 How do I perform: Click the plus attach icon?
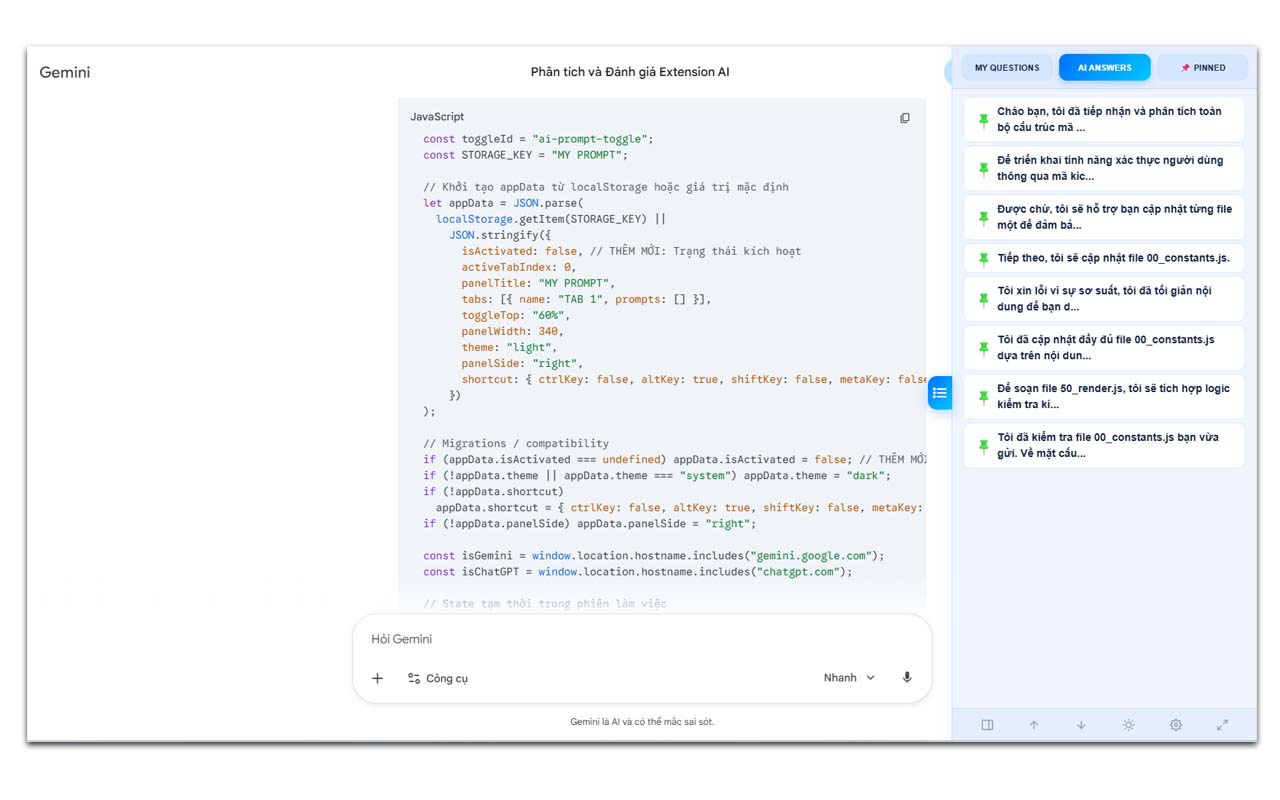[377, 678]
